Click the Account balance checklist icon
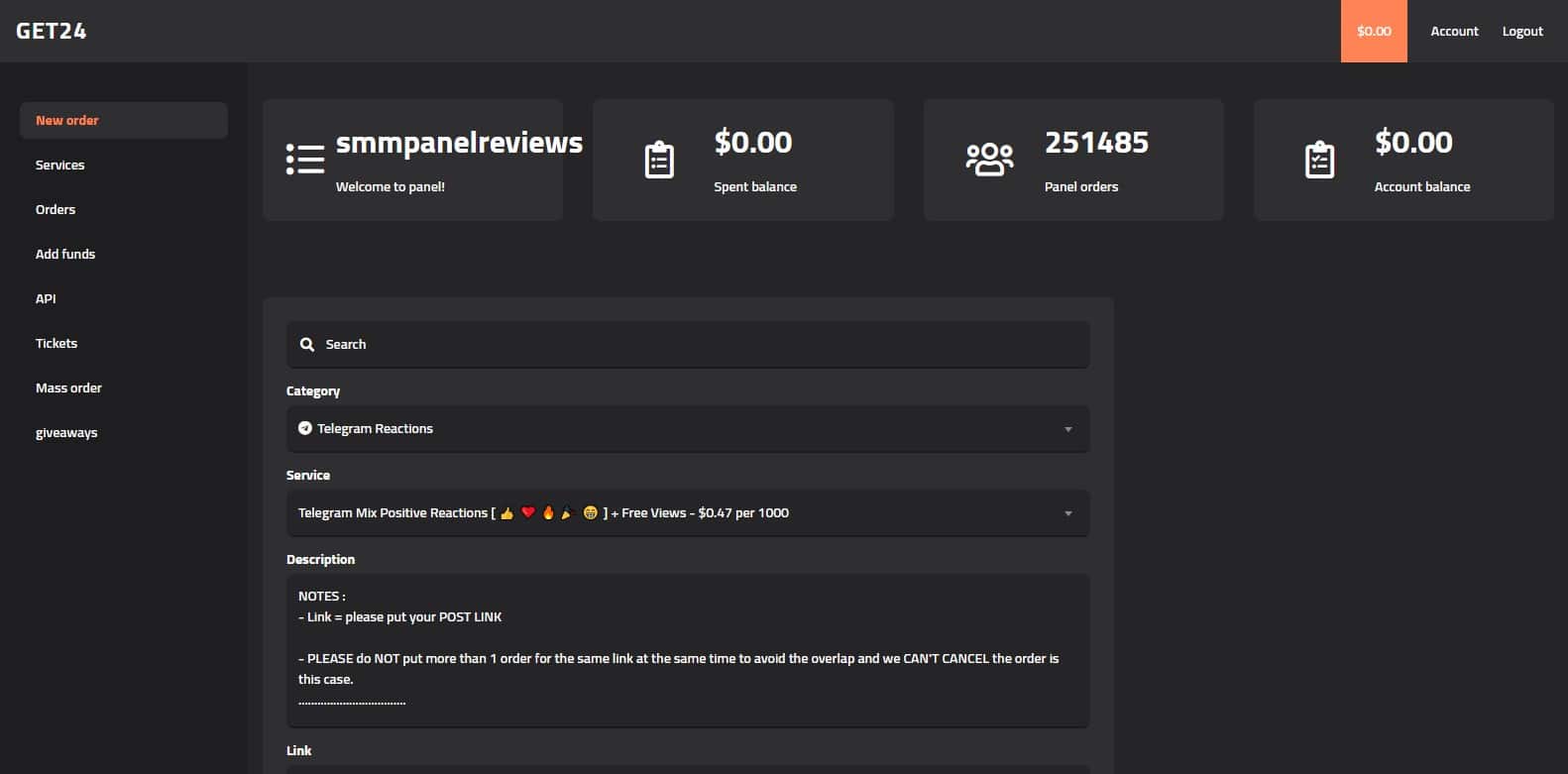 [1319, 161]
